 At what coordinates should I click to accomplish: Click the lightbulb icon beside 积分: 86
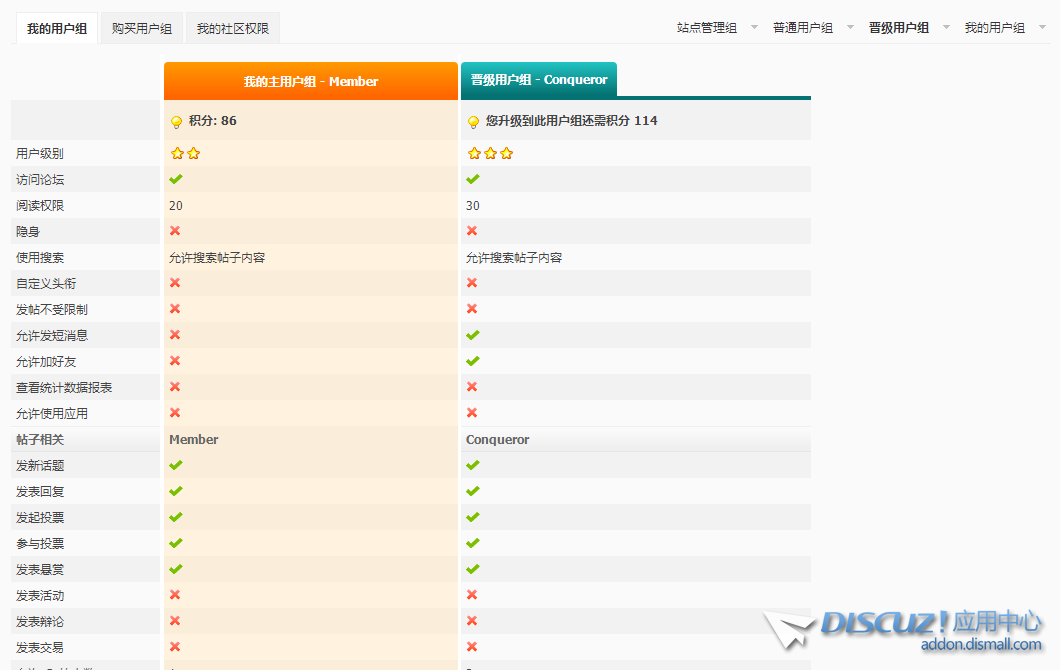(176, 122)
